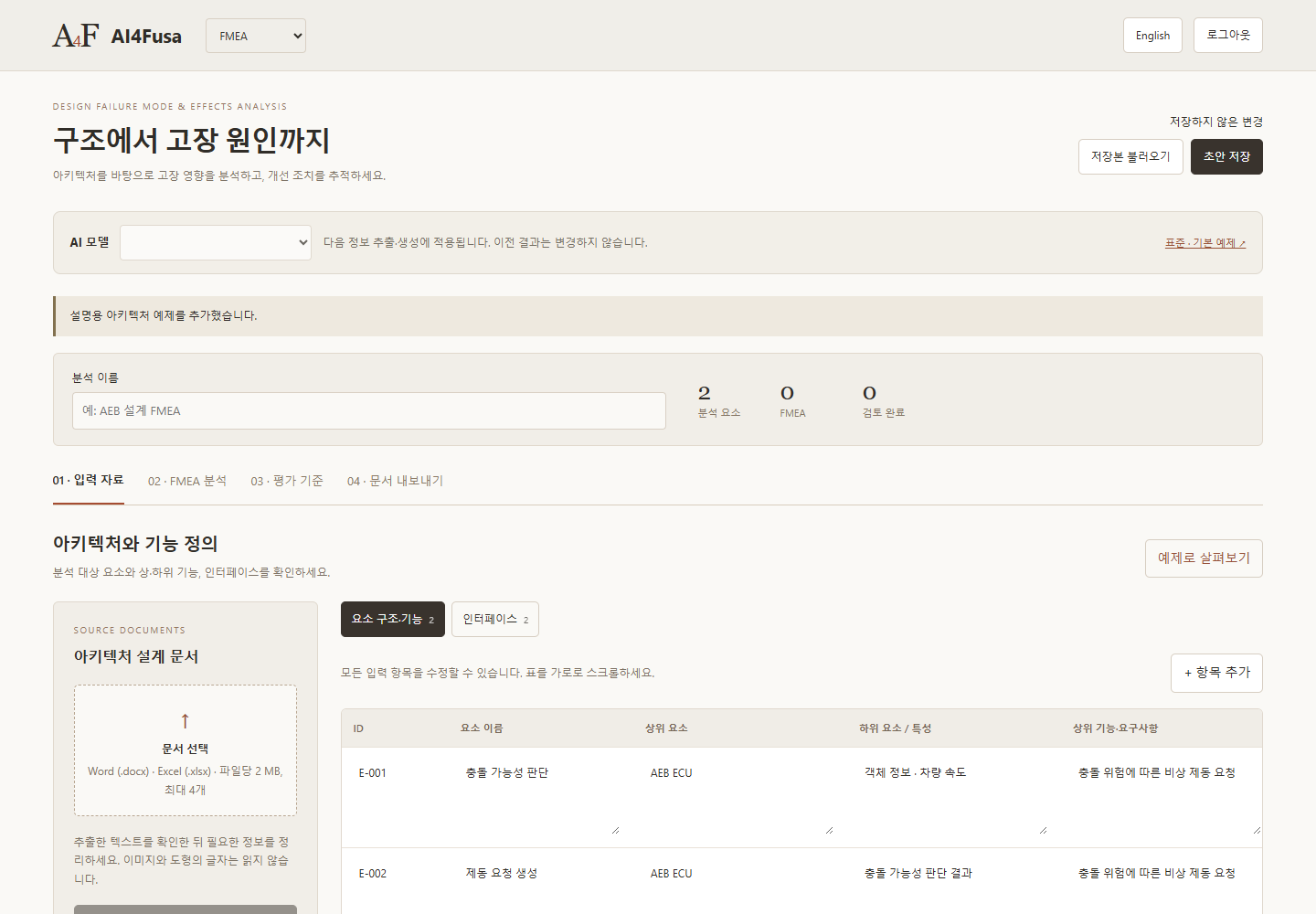Viewport: 1316px width, 914px height.
Task: Click the 설명용 아키텍처 예제를 추가했습니다 notice
Action: point(658,316)
